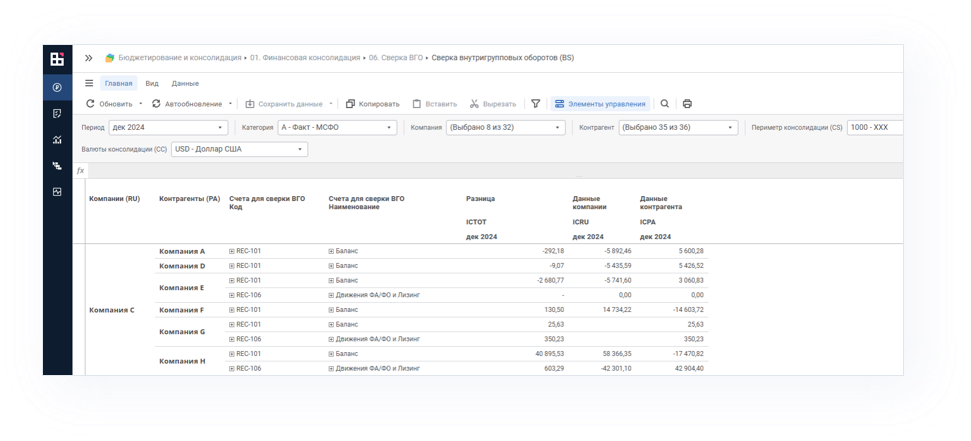Click the Контрагенты (PA) column header
The image size is (971, 441).
point(189,199)
